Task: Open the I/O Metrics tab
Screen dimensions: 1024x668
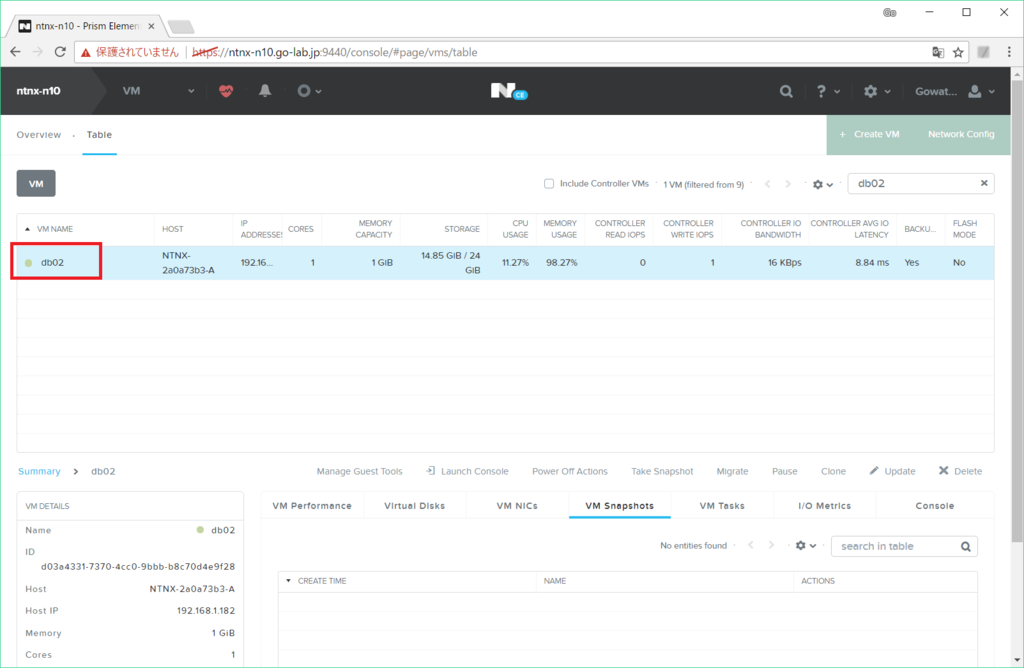Action: coord(825,505)
